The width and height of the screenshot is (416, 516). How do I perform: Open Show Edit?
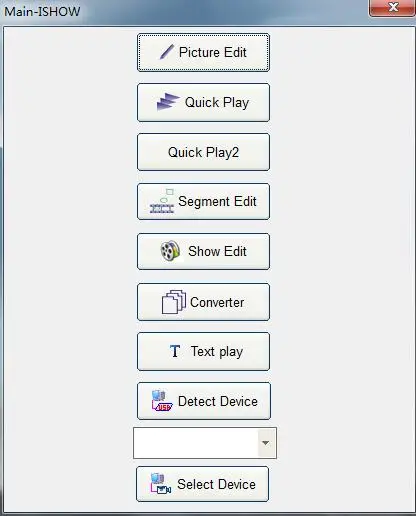[203, 251]
